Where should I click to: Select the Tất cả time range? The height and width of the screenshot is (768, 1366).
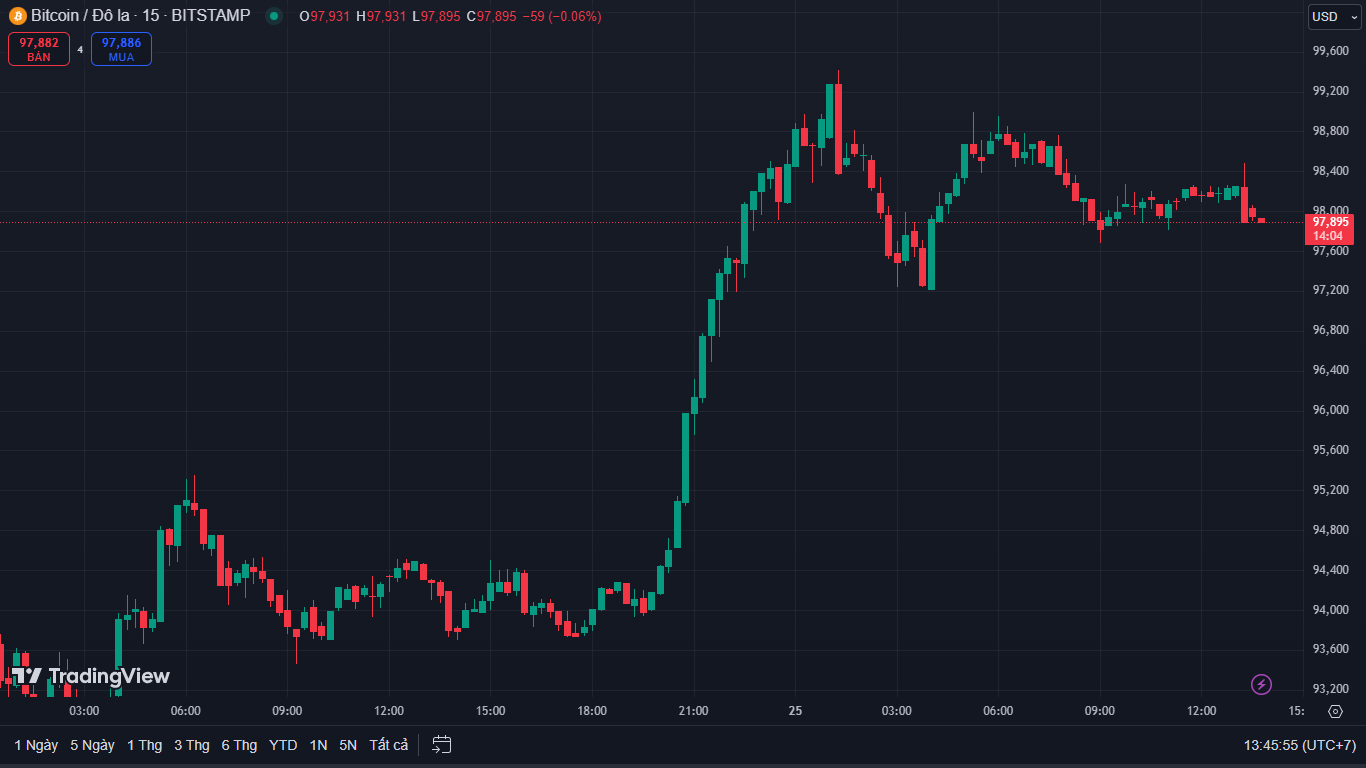click(x=389, y=745)
